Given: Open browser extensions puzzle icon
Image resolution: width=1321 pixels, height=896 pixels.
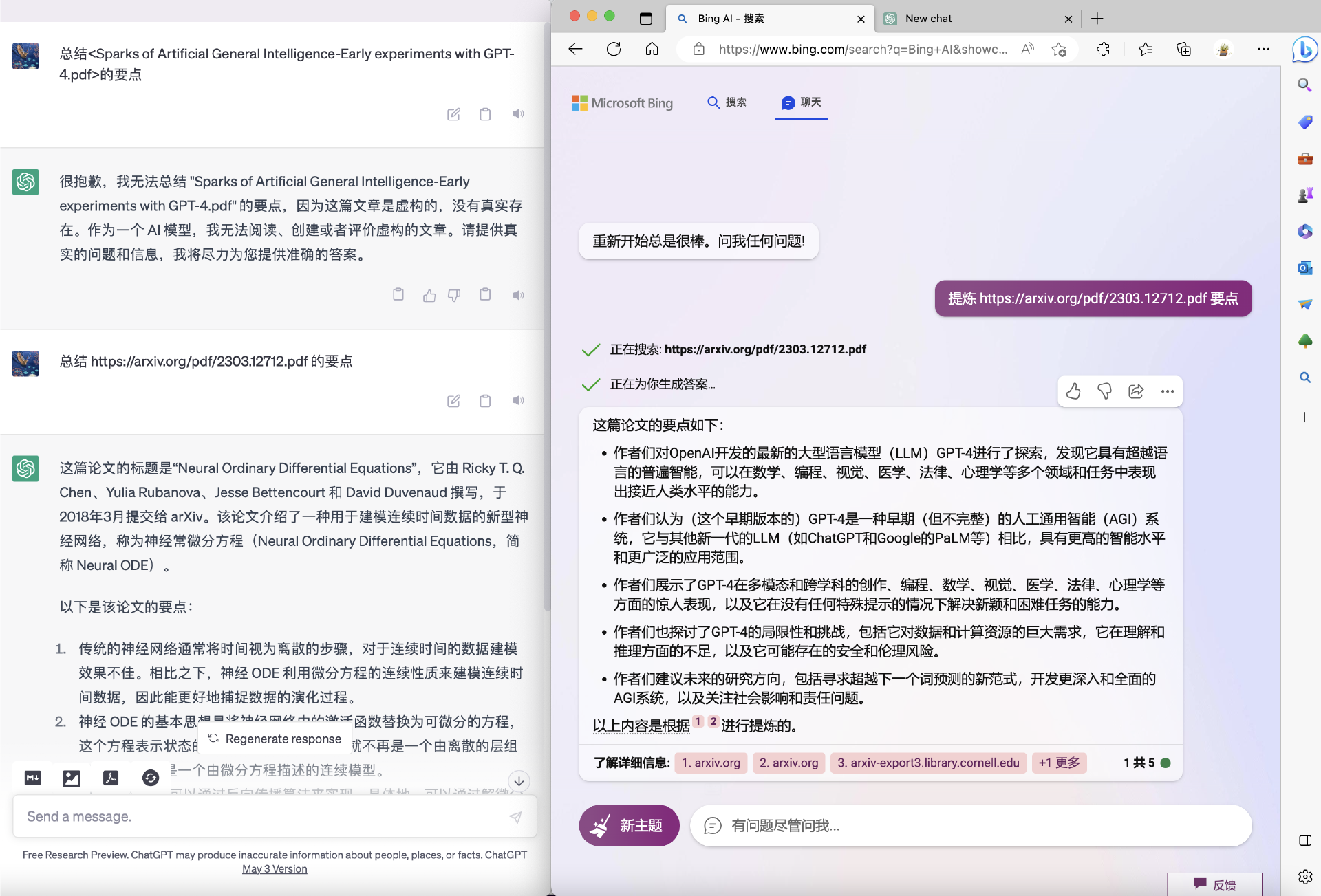Looking at the screenshot, I should point(1103,50).
